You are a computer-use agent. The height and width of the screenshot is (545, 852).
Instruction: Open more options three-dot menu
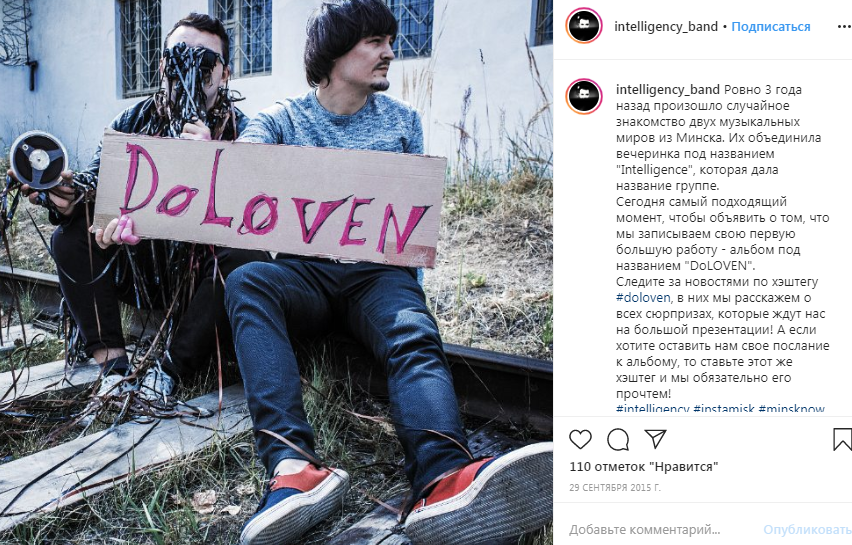coord(844,27)
